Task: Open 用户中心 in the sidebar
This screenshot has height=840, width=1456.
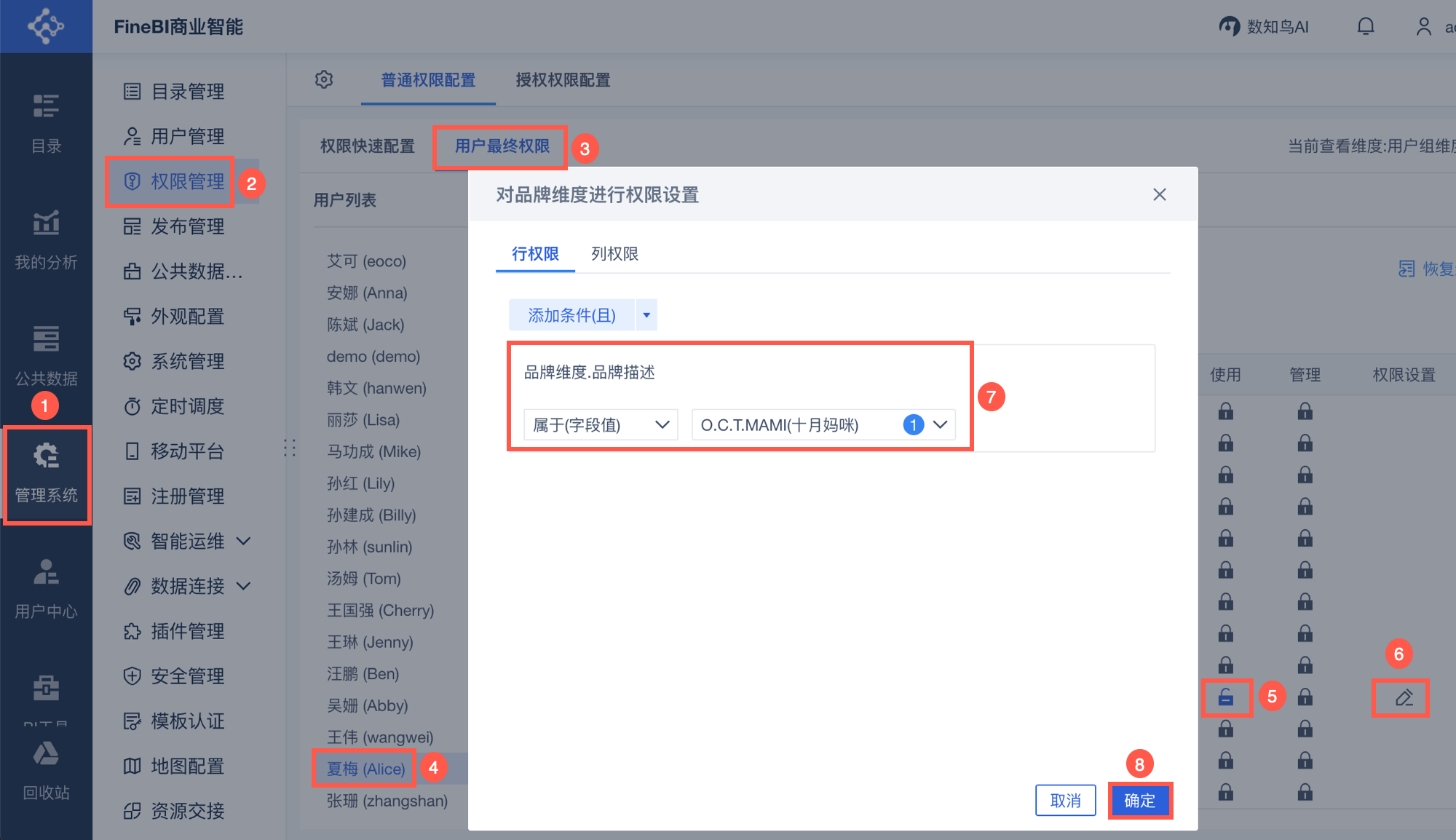Action: tap(46, 590)
